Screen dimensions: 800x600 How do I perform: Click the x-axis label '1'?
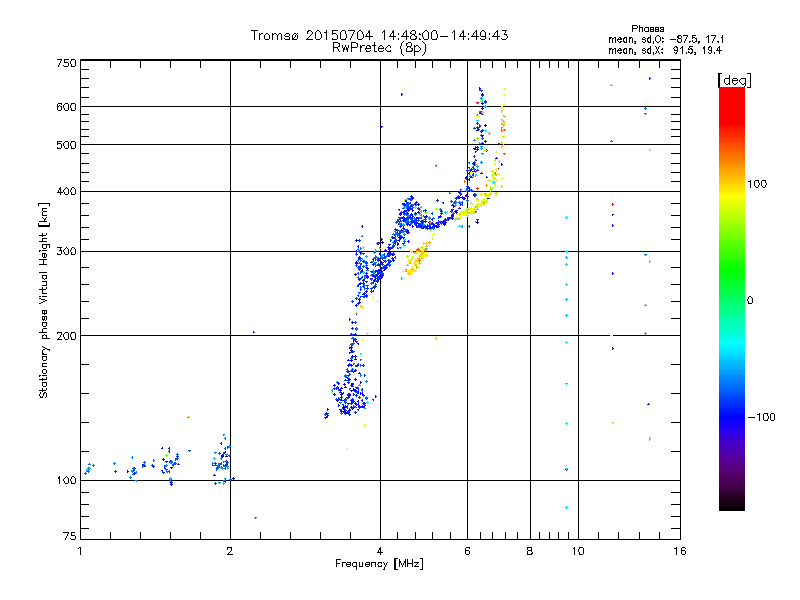tap(80, 551)
